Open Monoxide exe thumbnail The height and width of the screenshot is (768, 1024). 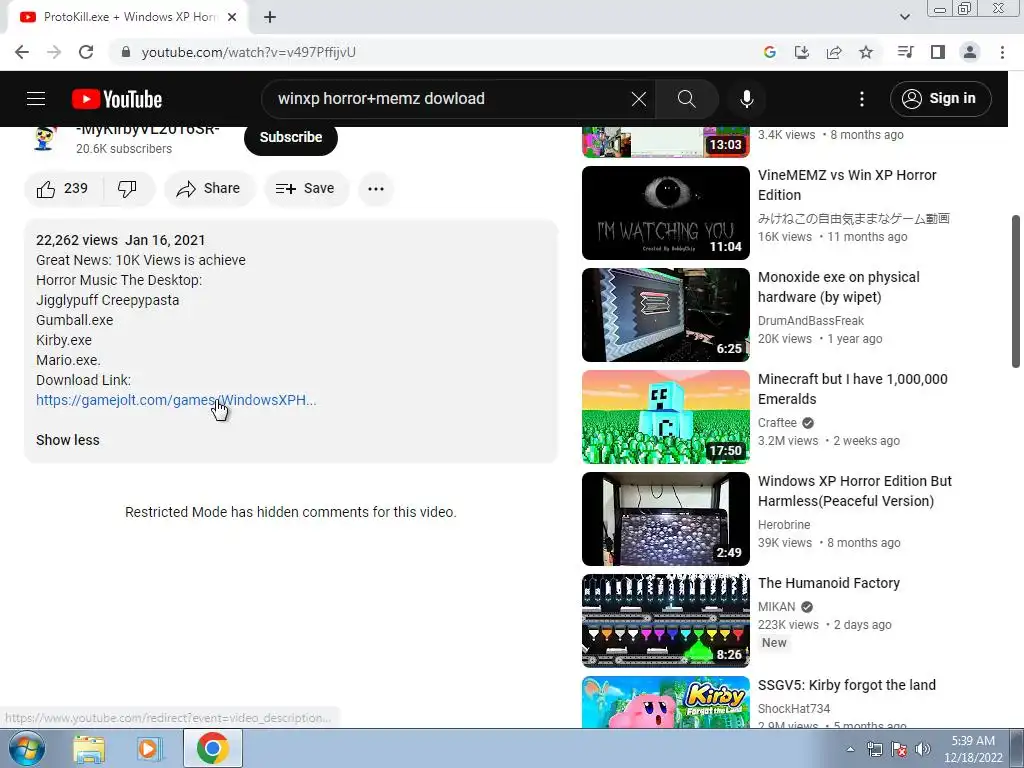click(665, 315)
